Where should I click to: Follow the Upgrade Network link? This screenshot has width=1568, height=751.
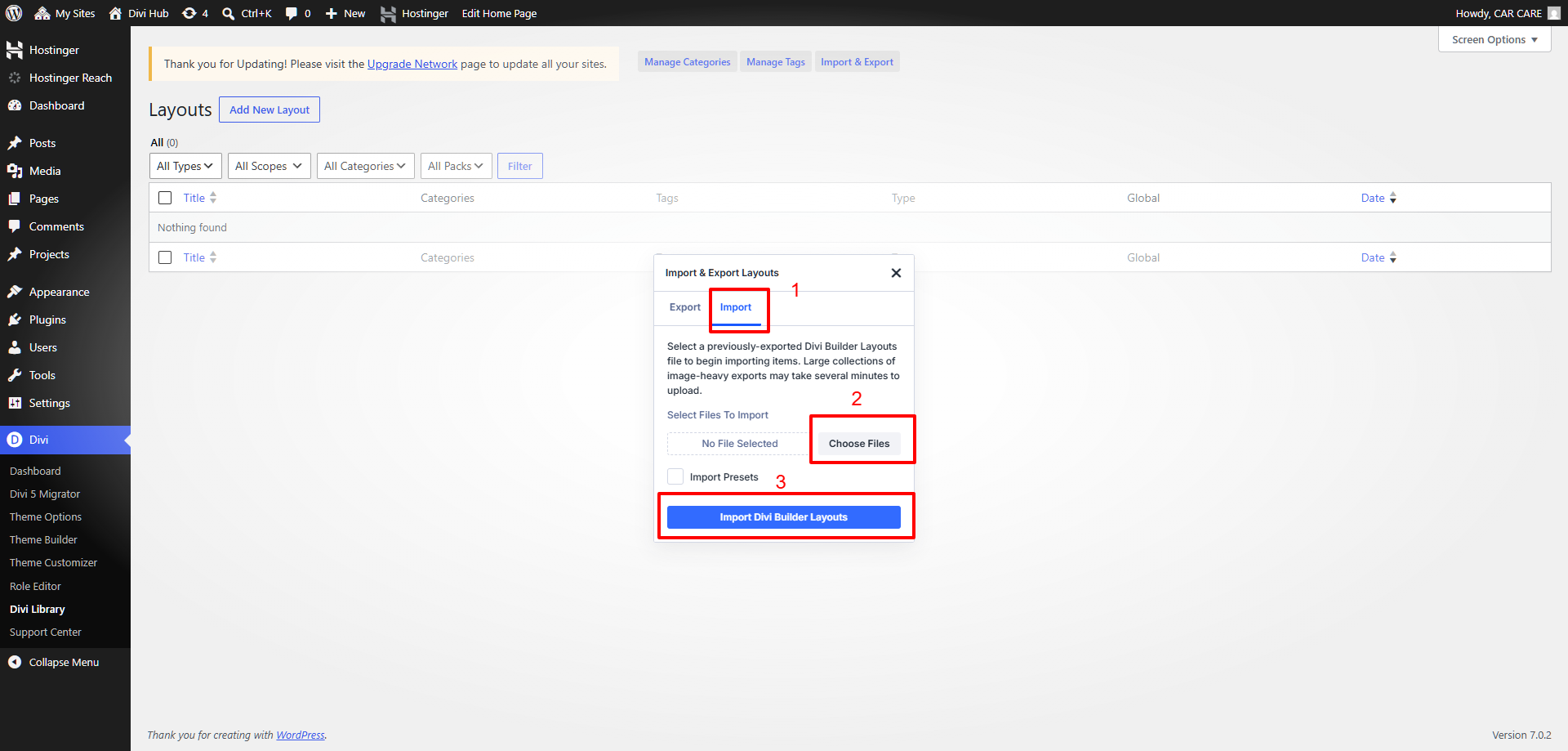(x=412, y=64)
